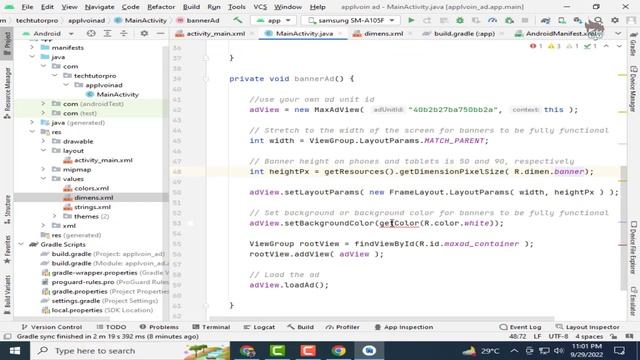Viewport: 640px width, 360px height.
Task: Open the Search Everywhere magnifier icon
Action: [x=598, y=20]
